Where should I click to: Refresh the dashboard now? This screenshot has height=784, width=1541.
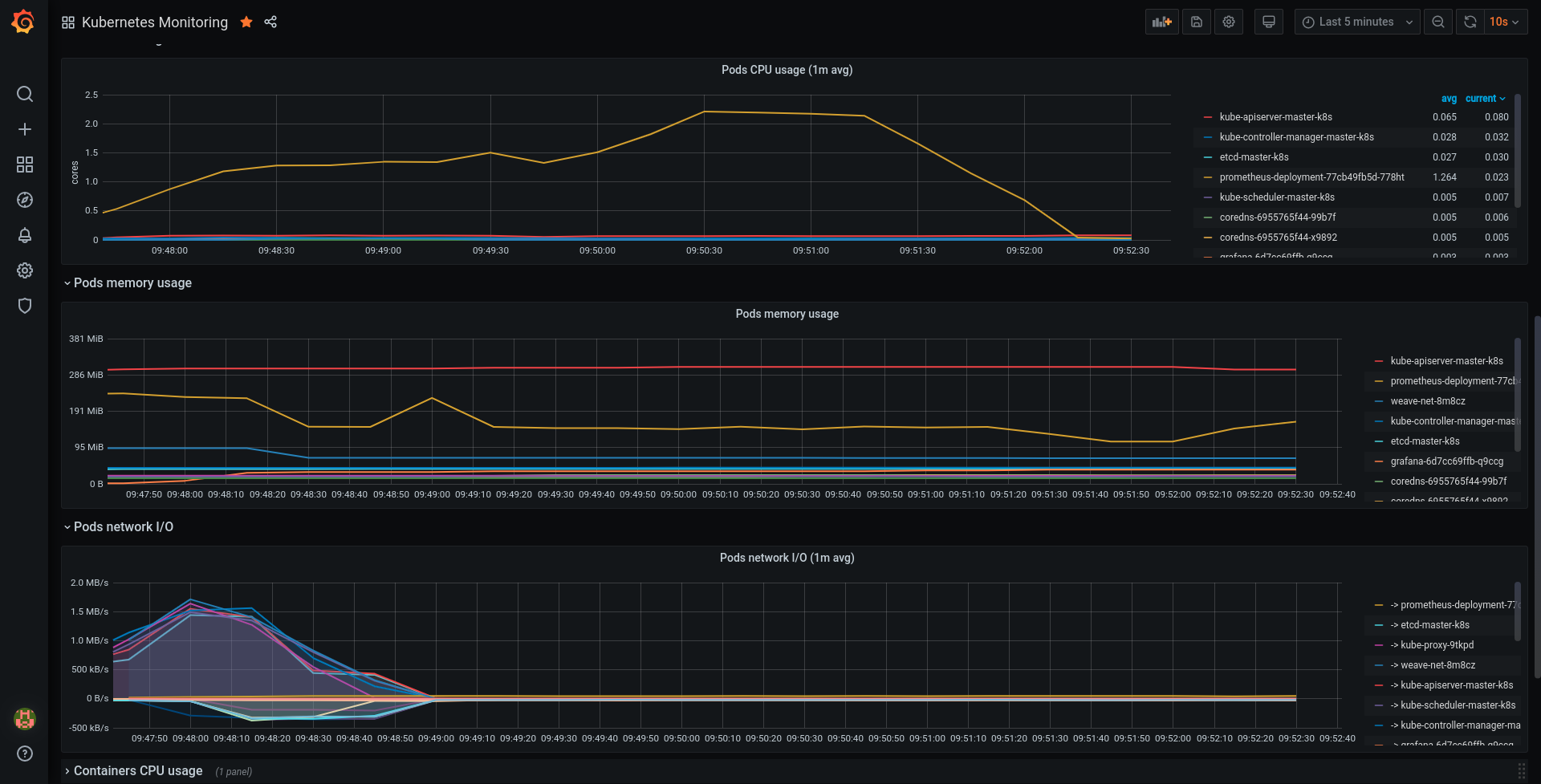(x=1470, y=22)
